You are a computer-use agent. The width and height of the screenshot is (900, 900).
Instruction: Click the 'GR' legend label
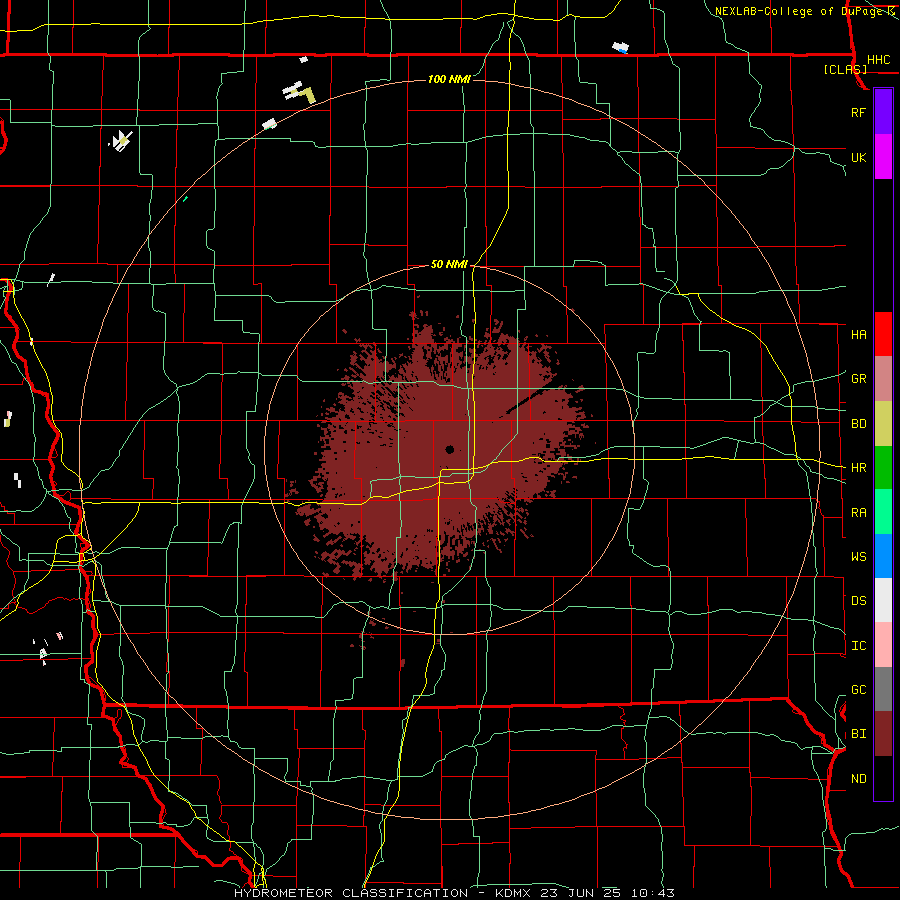point(859,379)
